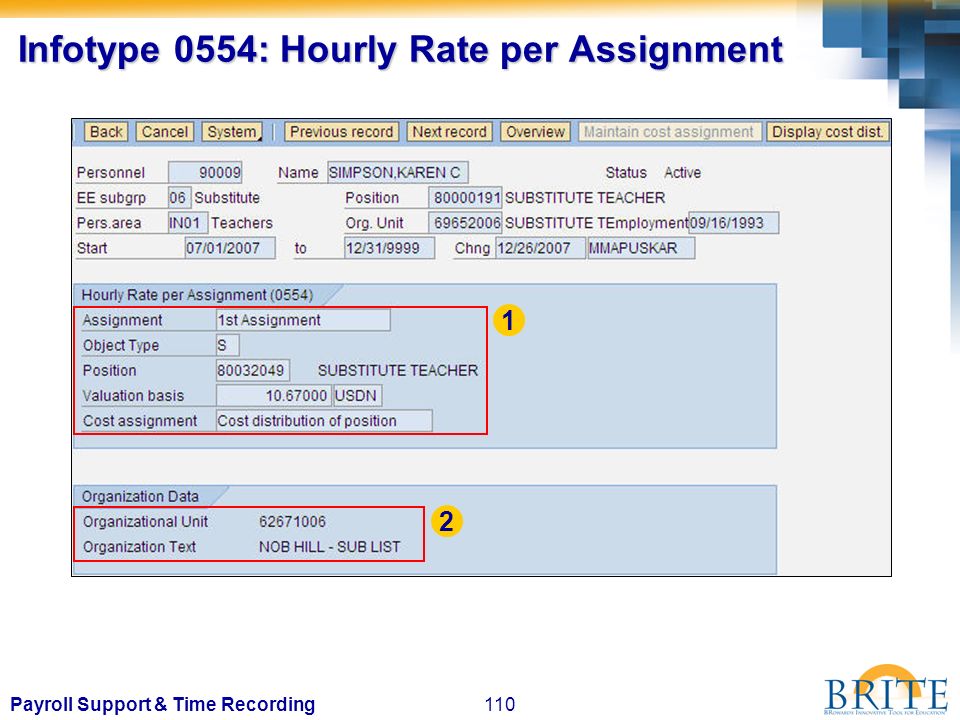960x720 pixels.
Task: Click the Back button
Action: coord(107,132)
